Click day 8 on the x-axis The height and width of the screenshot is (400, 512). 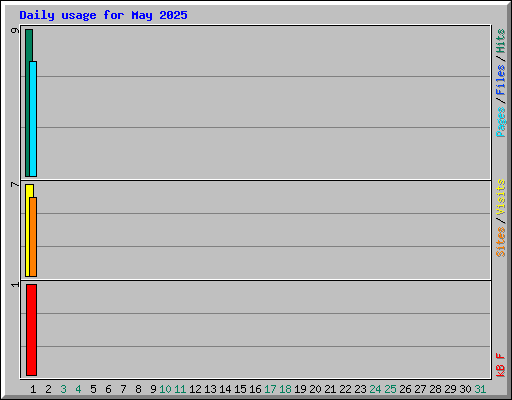click(x=138, y=389)
